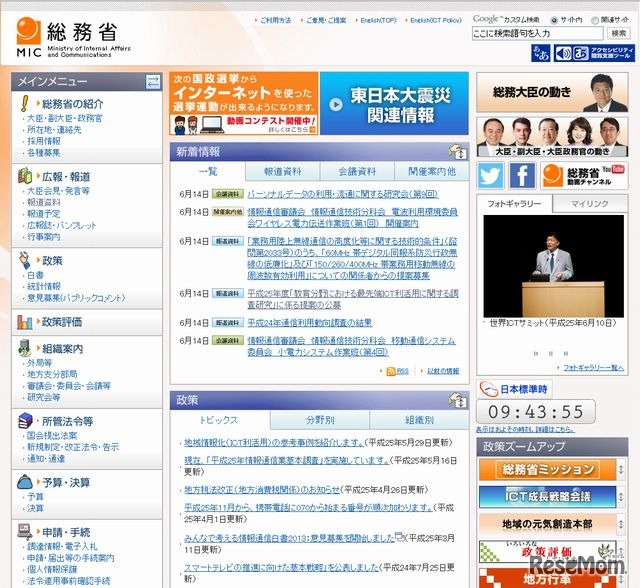Screen dimensions: 640x588
Task: Click the RSS feed icon
Action: point(391,371)
